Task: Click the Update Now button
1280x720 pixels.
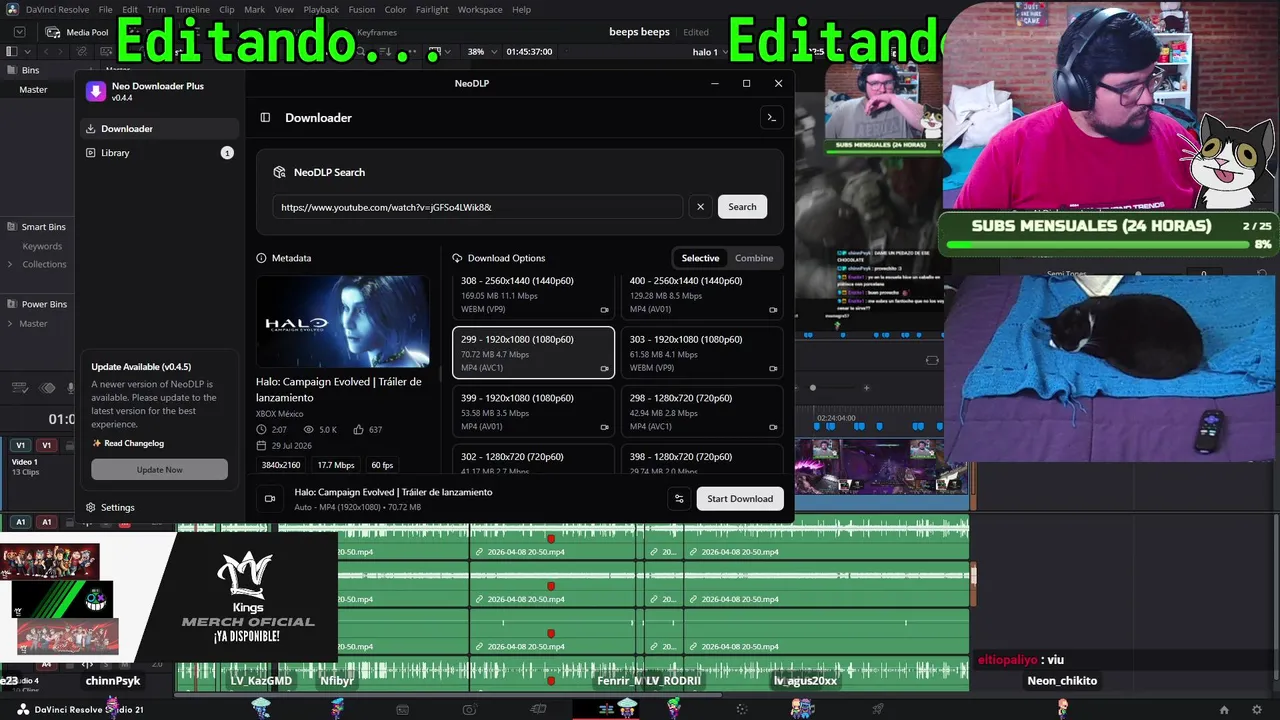Action: [159, 470]
